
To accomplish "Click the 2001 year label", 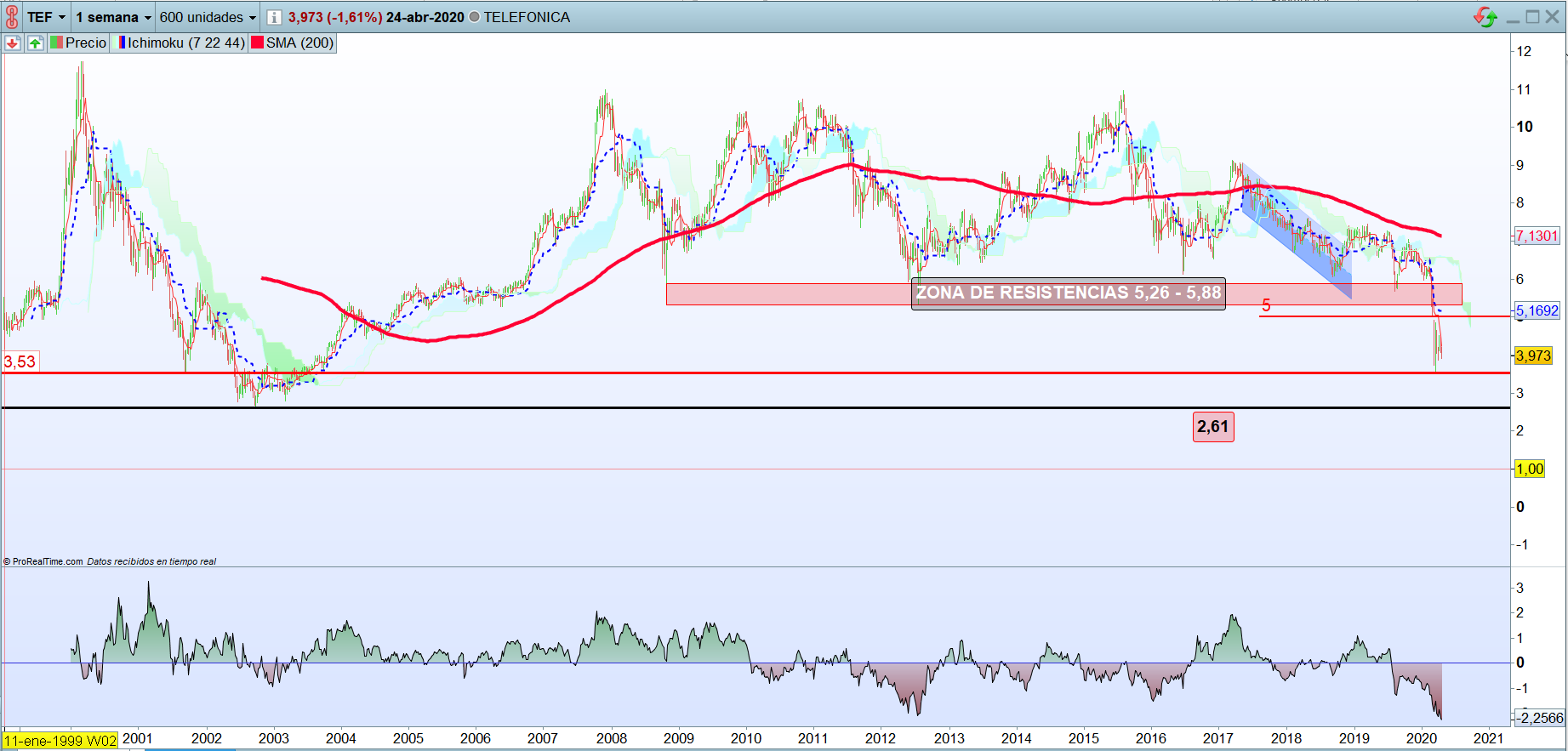I will 138,738.
